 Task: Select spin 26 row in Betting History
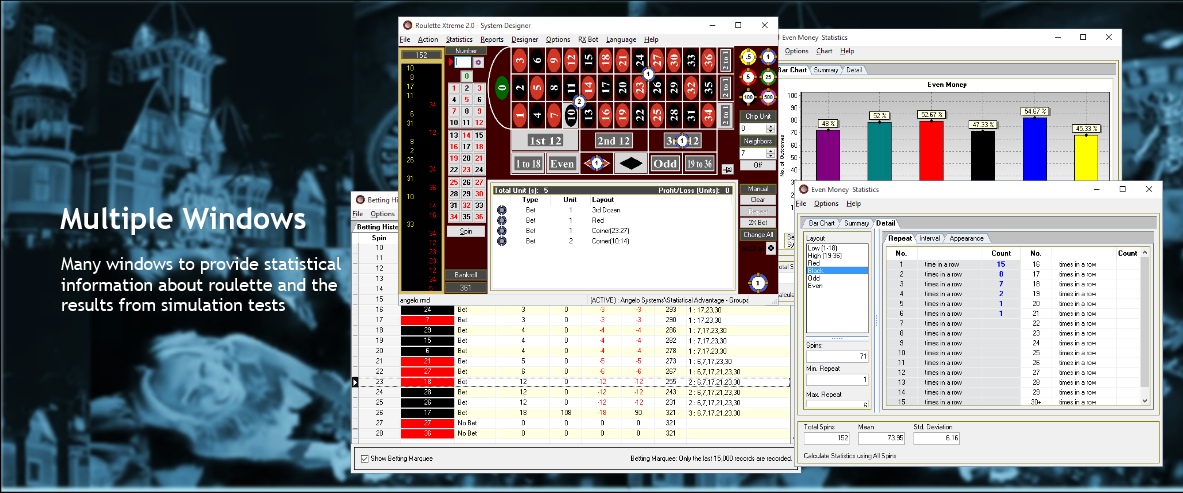(572, 413)
